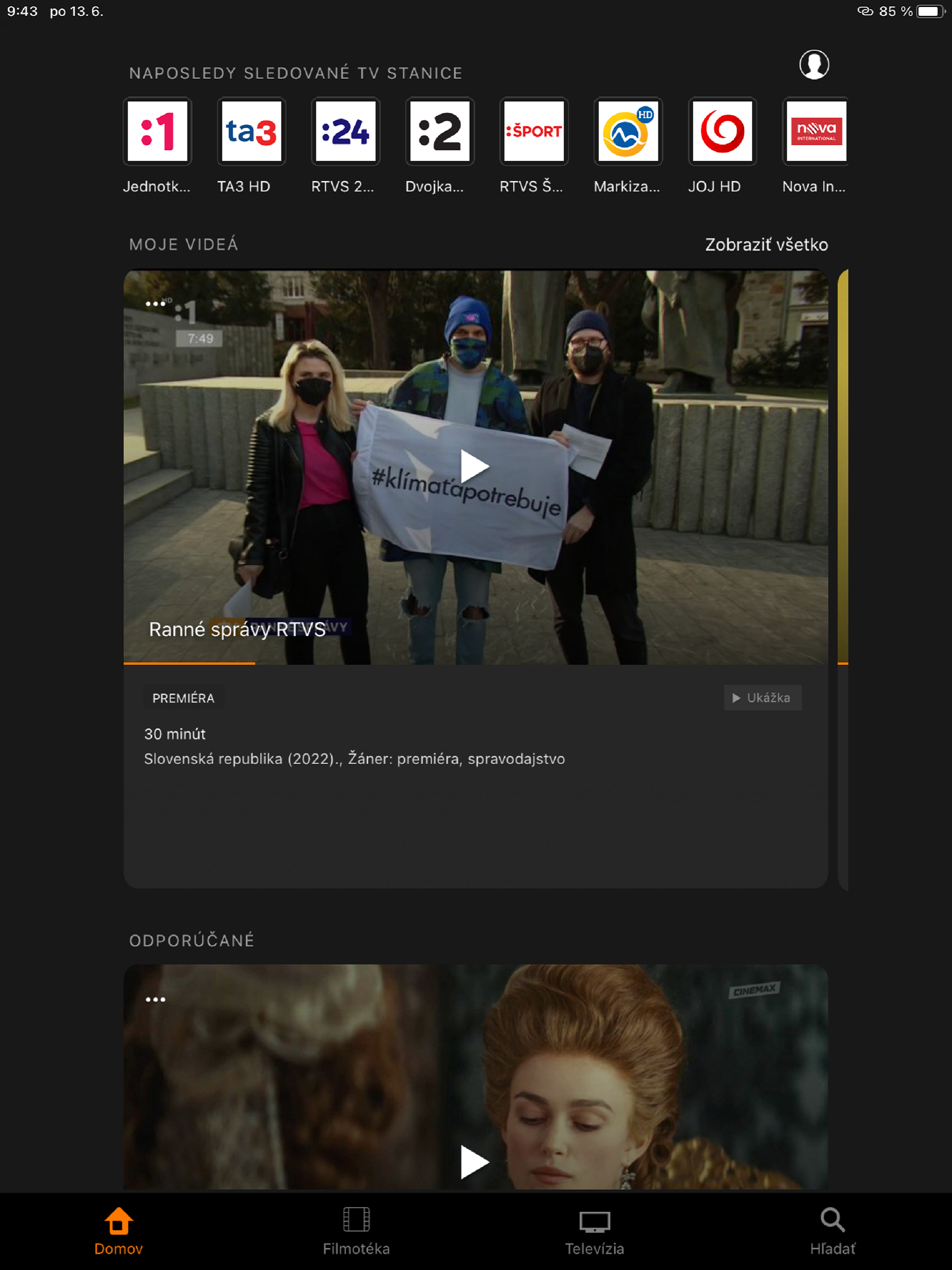Image resolution: width=952 pixels, height=1270 pixels.
Task: Click the hotspot link icon in status bar
Action: (x=865, y=12)
